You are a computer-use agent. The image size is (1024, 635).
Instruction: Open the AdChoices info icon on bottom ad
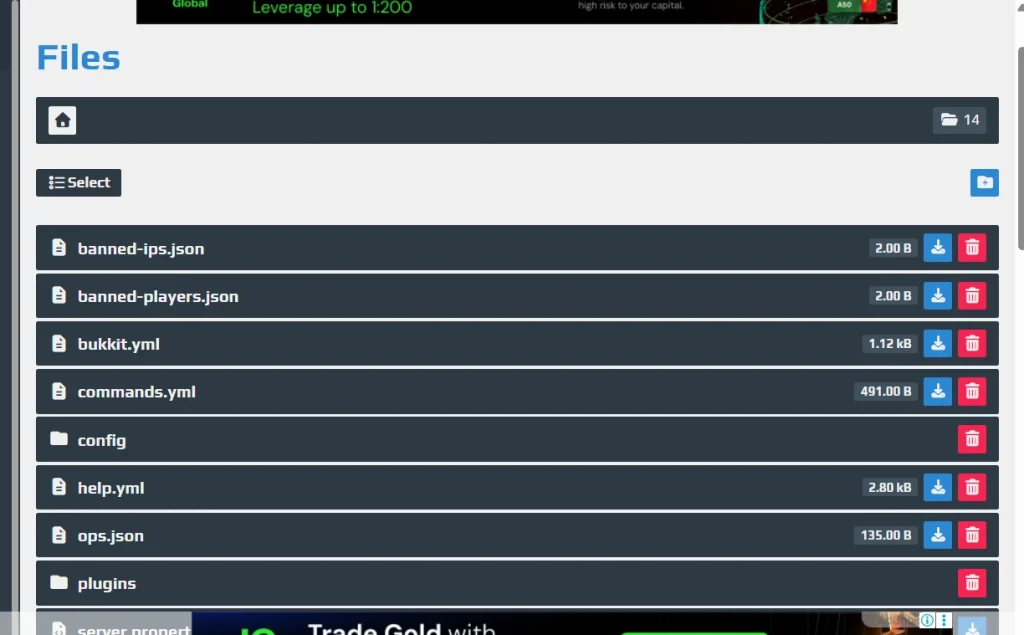coord(928,621)
